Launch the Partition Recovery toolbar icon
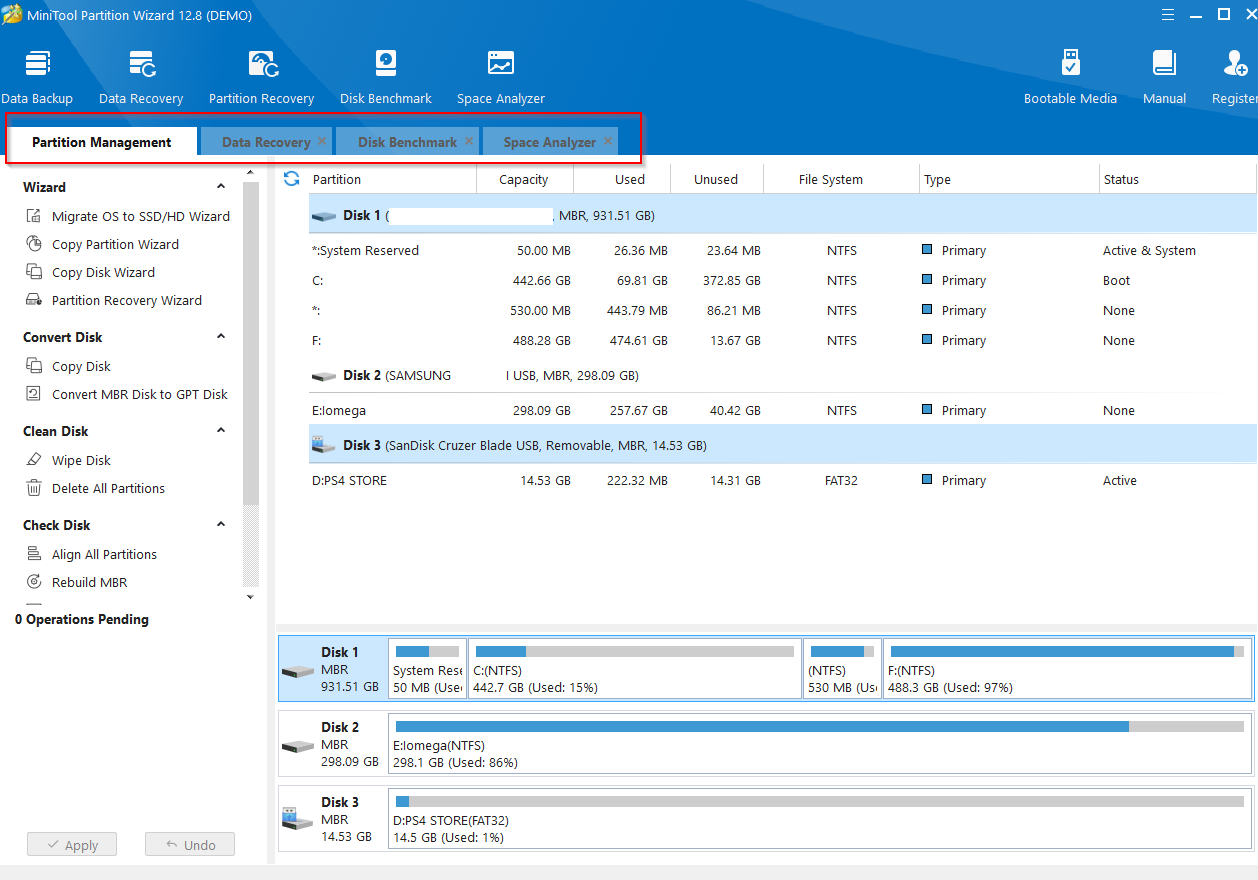Screen dimensions: 1258x880 [262, 76]
